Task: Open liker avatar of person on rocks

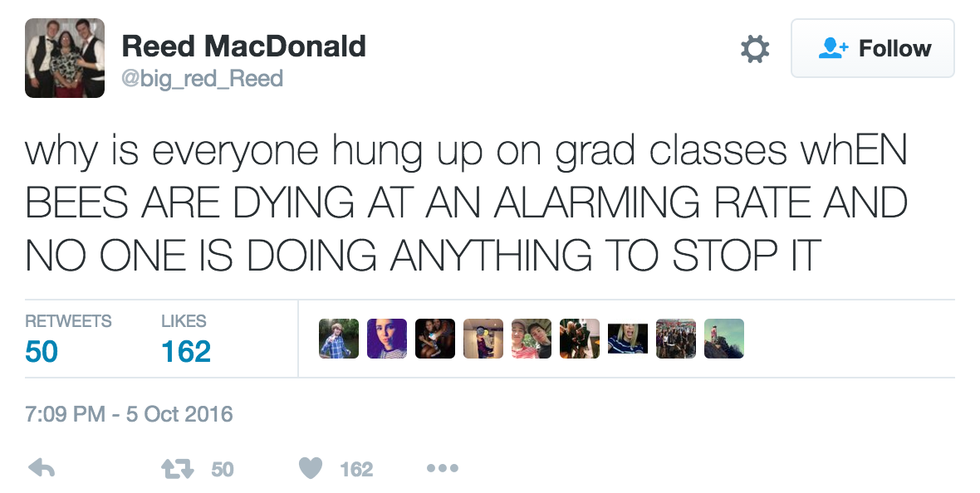Action: 724,339
